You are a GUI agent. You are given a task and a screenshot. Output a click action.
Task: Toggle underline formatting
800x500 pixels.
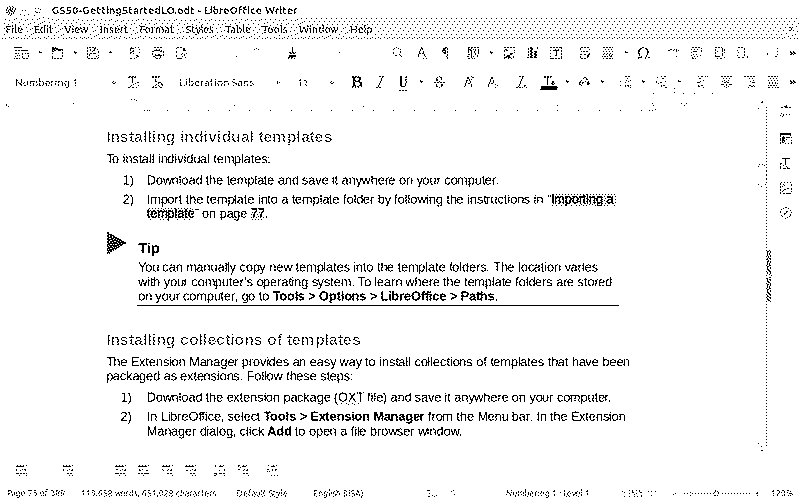click(403, 82)
